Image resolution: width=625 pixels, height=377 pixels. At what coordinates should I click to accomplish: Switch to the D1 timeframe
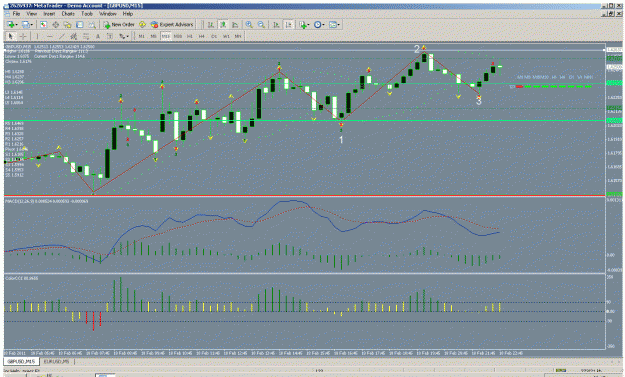(214, 36)
